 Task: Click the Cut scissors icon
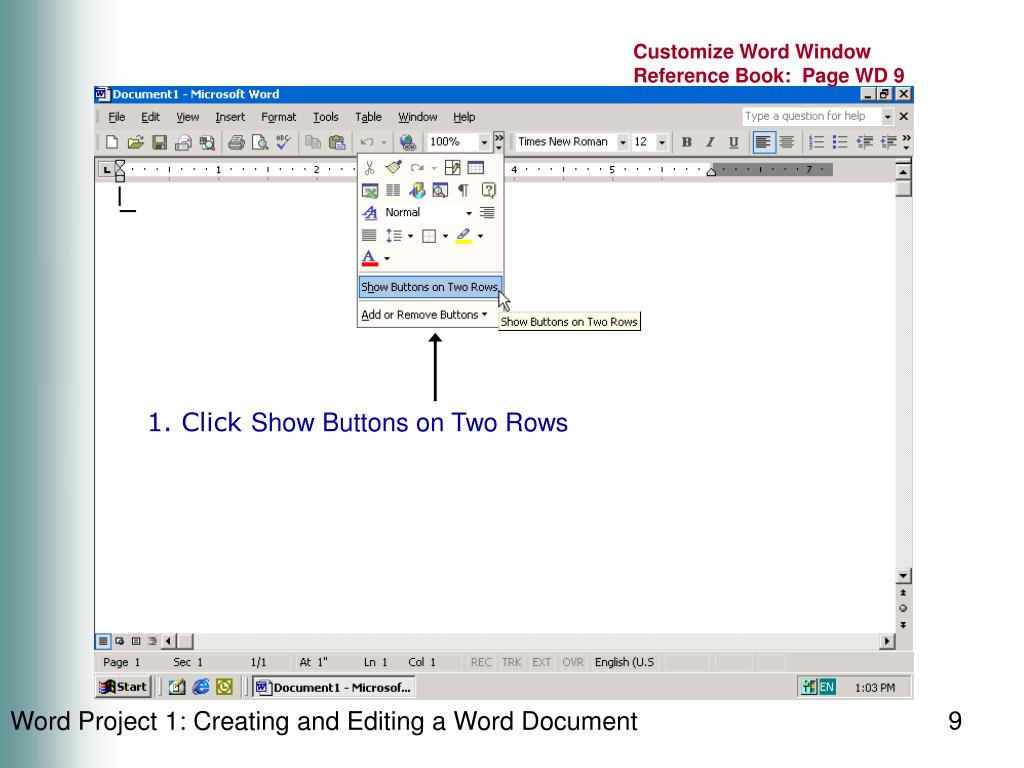[370, 167]
